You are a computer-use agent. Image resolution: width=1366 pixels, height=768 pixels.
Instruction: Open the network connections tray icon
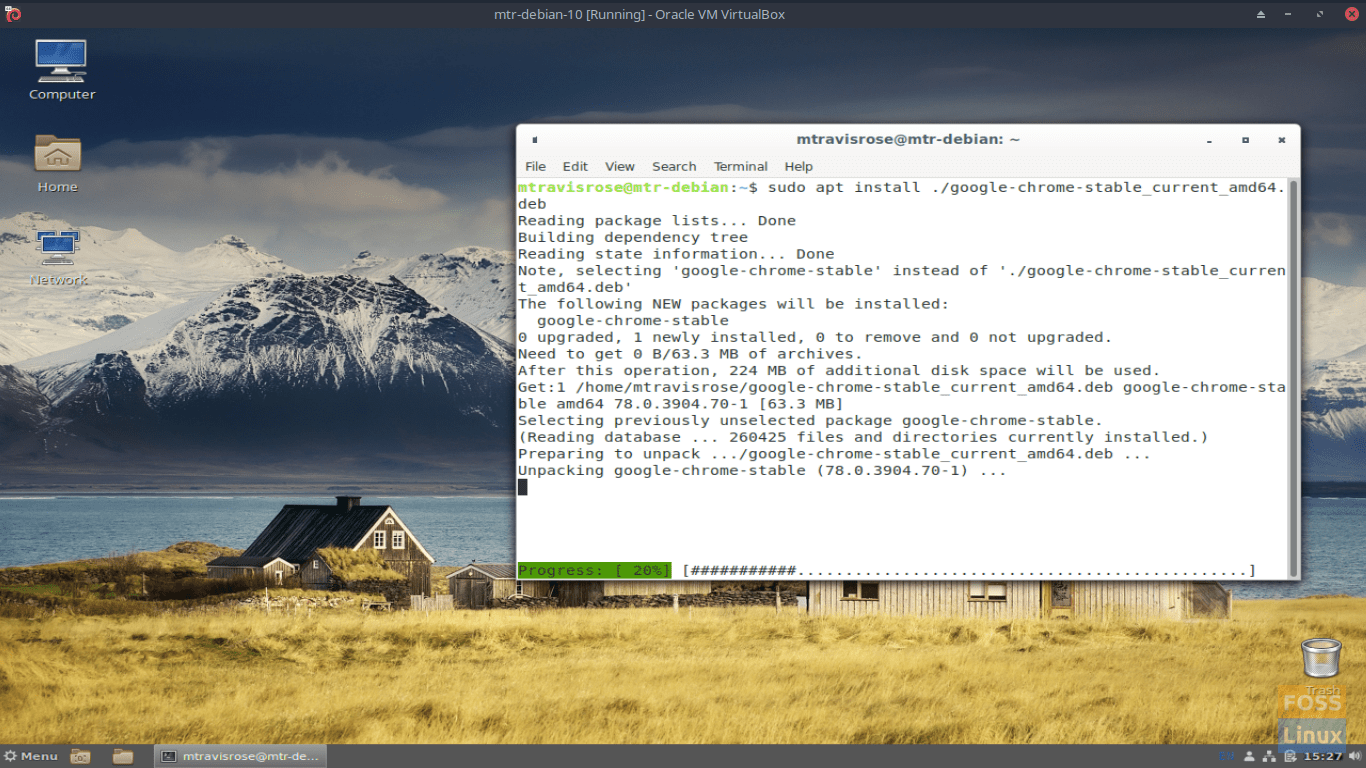click(x=1269, y=756)
